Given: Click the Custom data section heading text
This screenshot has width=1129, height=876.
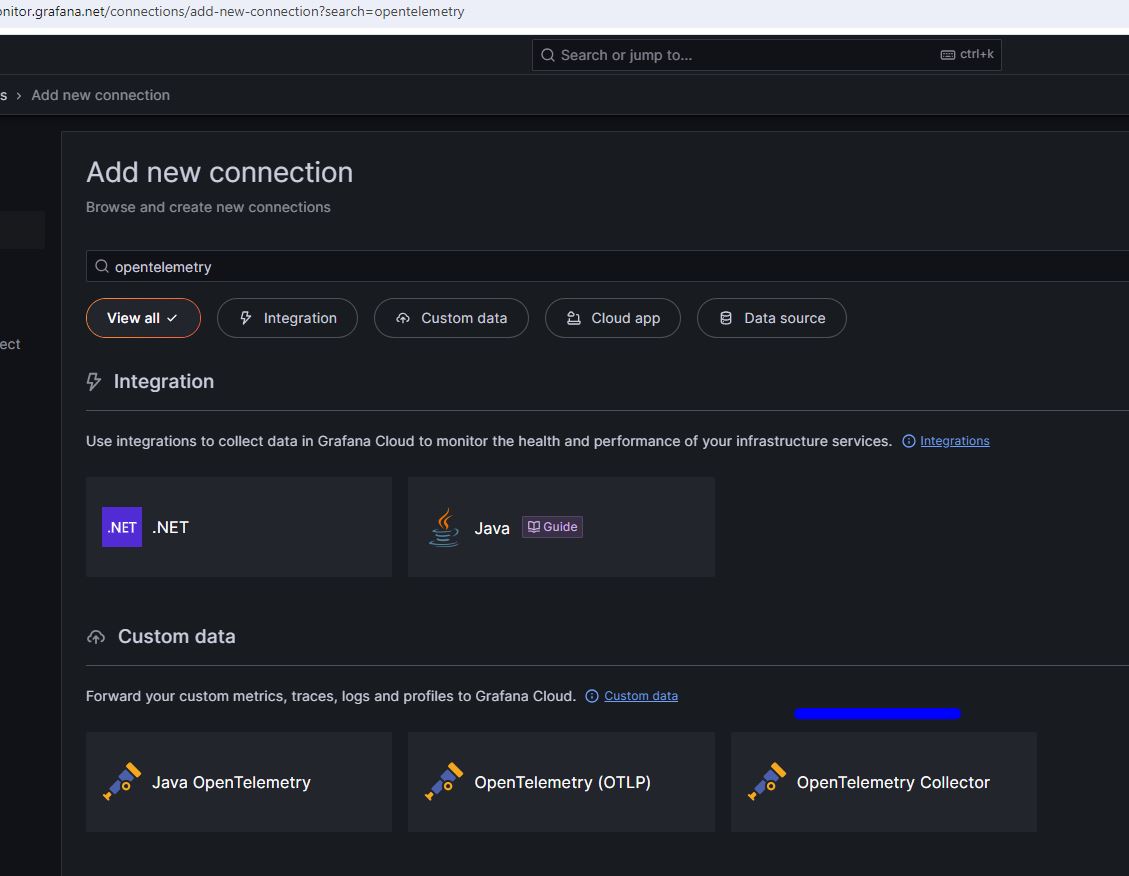Looking at the screenshot, I should pyautogui.click(x=177, y=637).
